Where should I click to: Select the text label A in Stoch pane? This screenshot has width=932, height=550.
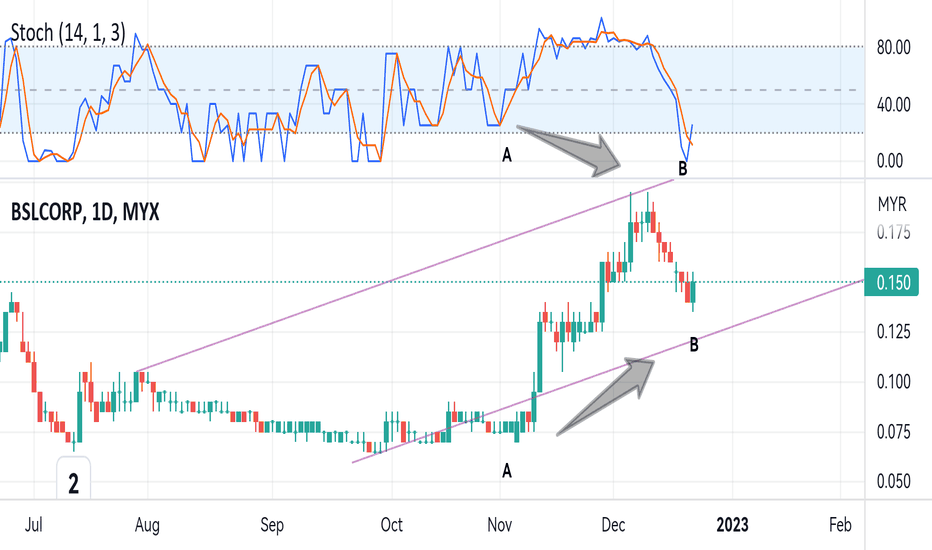click(x=507, y=155)
